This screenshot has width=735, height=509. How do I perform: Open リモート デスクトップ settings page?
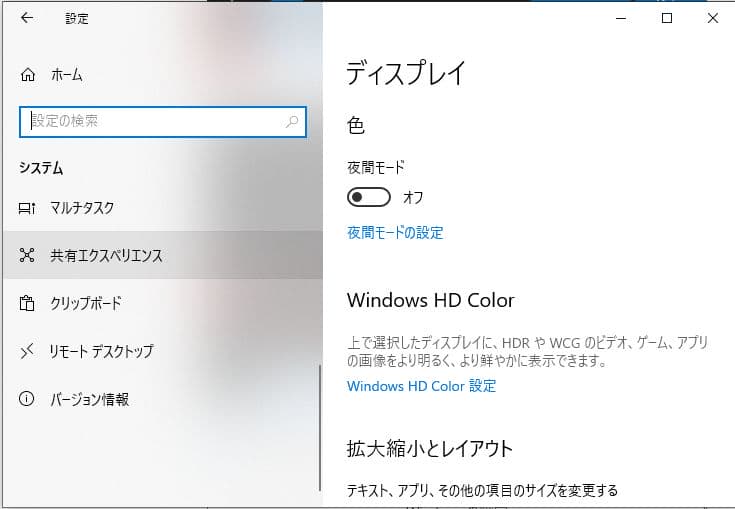coord(163,351)
